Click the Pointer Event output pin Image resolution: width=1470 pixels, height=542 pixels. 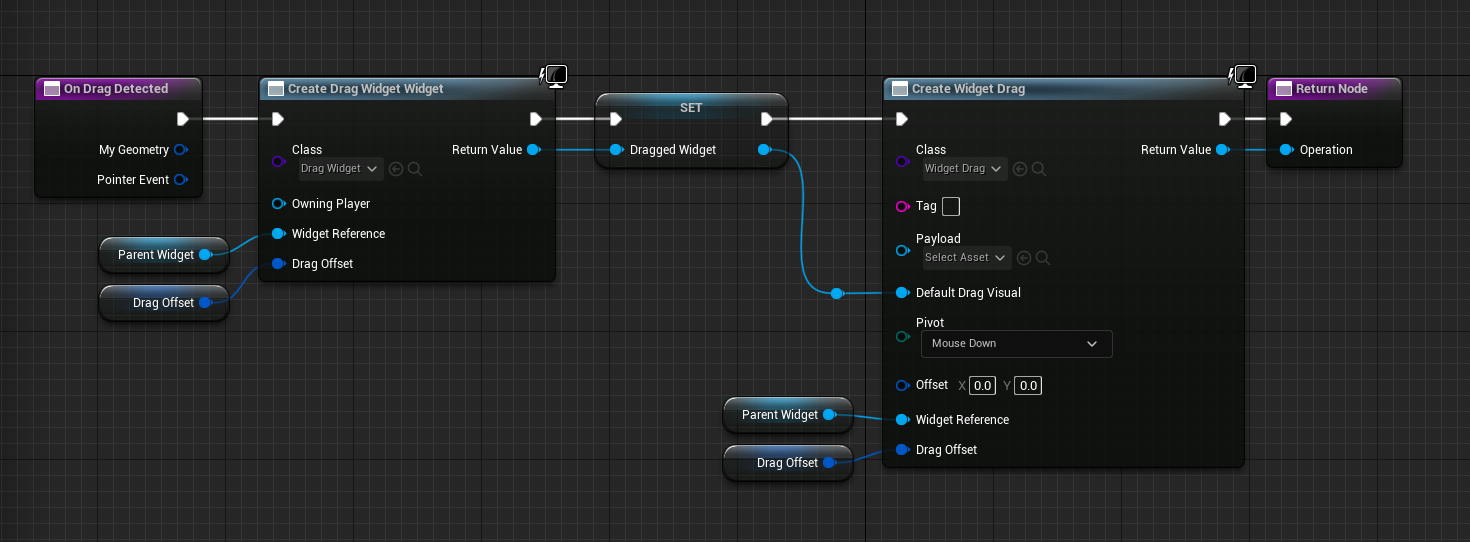(x=180, y=180)
